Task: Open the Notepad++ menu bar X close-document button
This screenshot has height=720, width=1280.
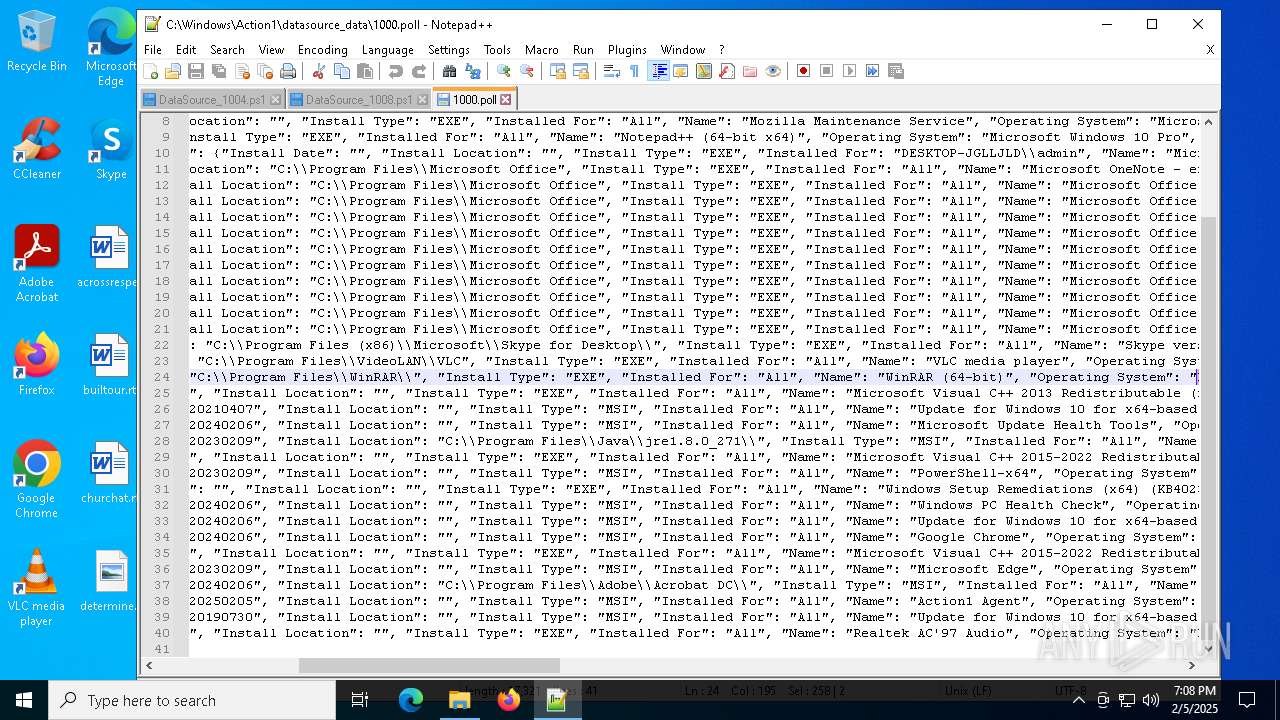Action: point(1210,49)
